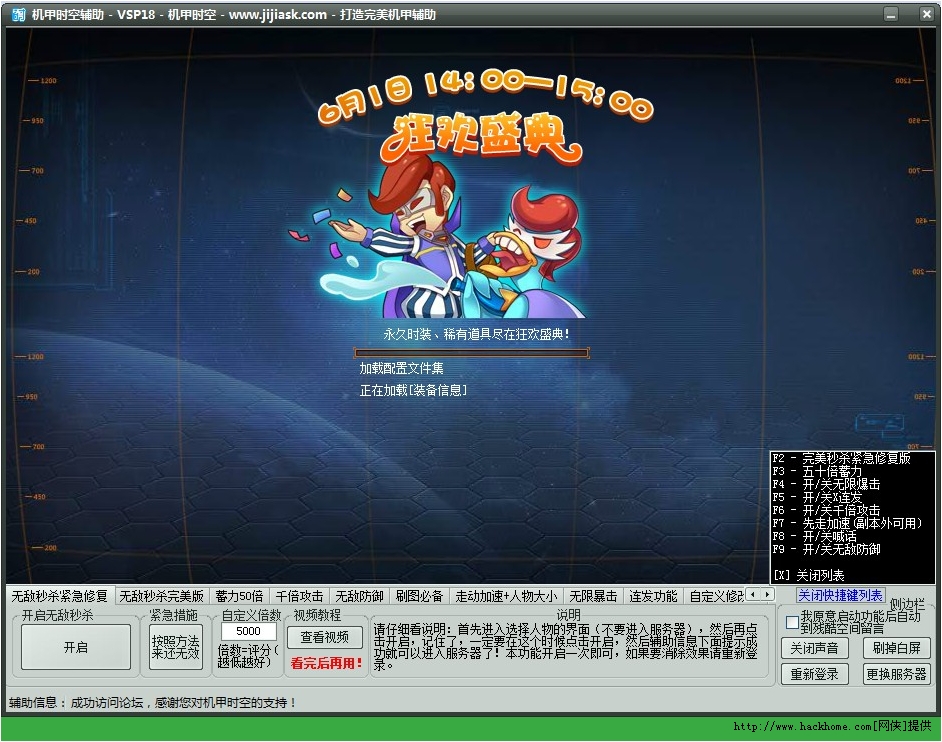Click the F7 先走加速 hotkey line

[x=847, y=523]
